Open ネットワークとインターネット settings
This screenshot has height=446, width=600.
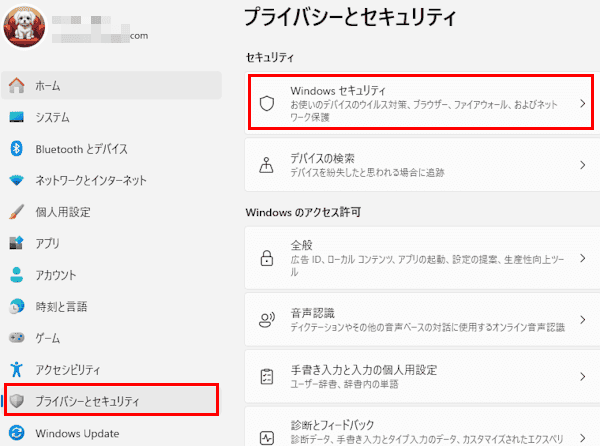[x=111, y=180]
